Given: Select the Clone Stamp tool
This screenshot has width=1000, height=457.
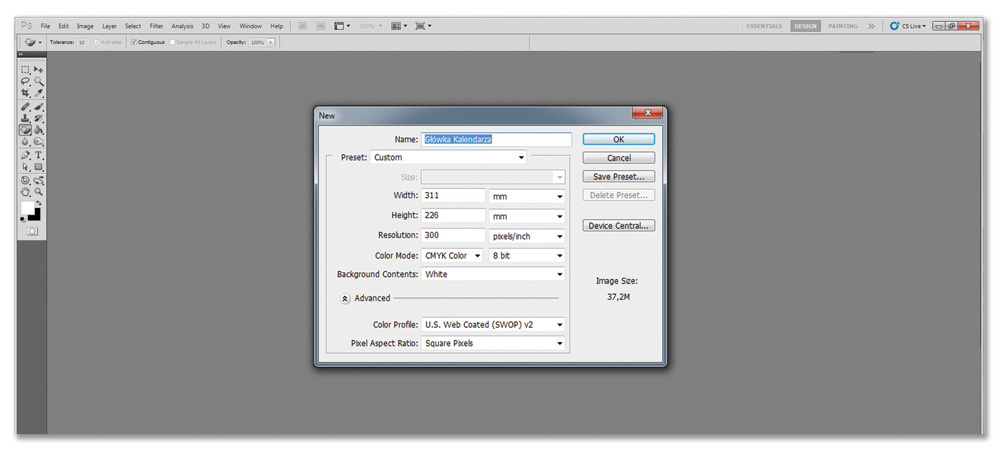Looking at the screenshot, I should click(x=26, y=118).
